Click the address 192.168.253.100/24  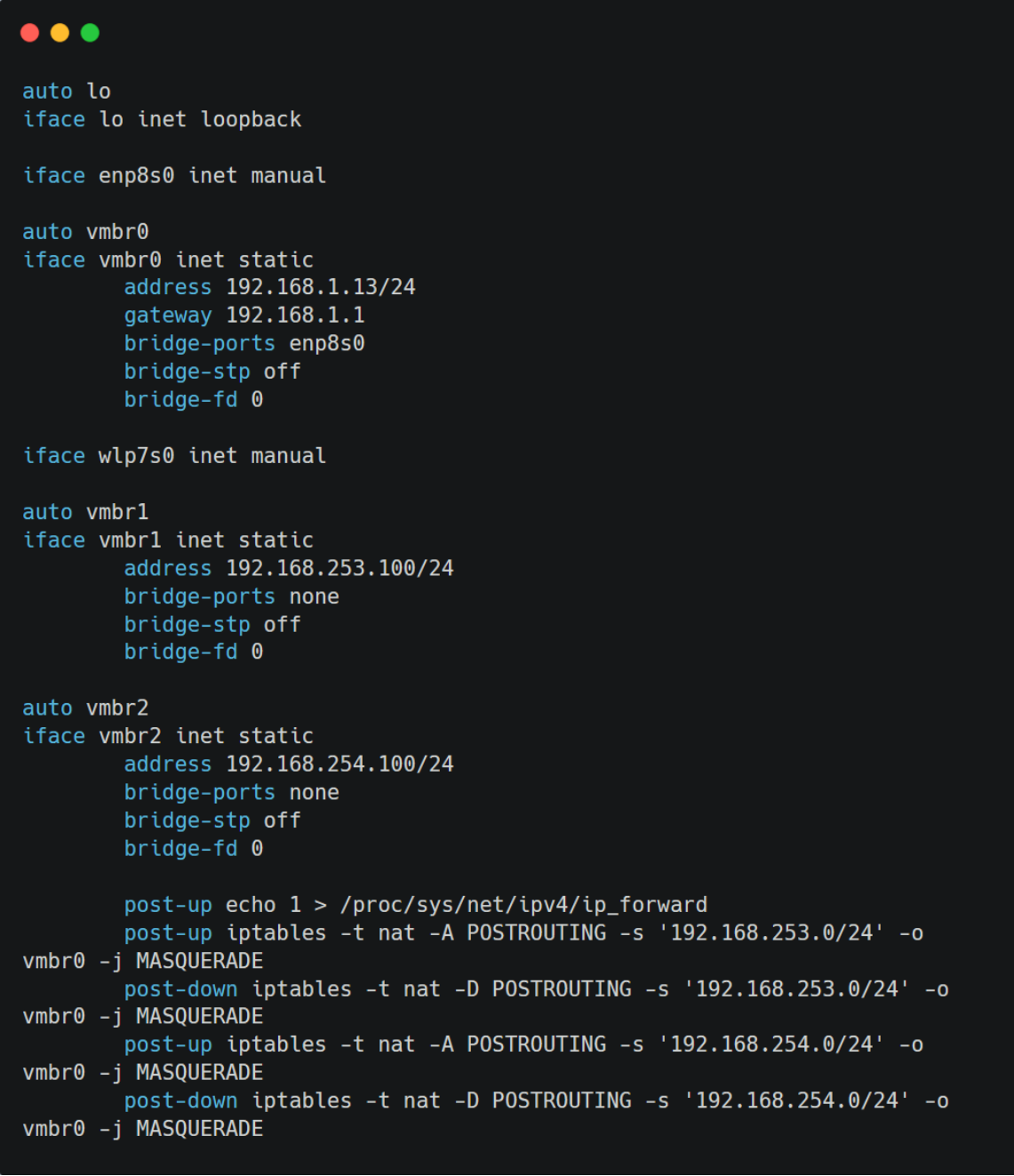pyautogui.click(x=339, y=568)
